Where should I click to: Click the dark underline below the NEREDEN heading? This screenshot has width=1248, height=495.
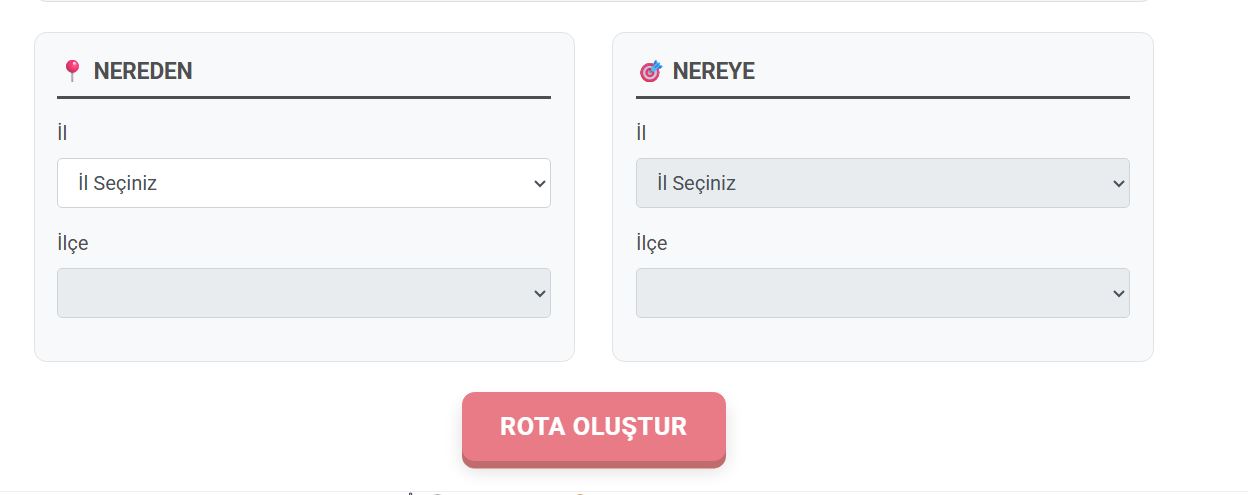tap(303, 97)
